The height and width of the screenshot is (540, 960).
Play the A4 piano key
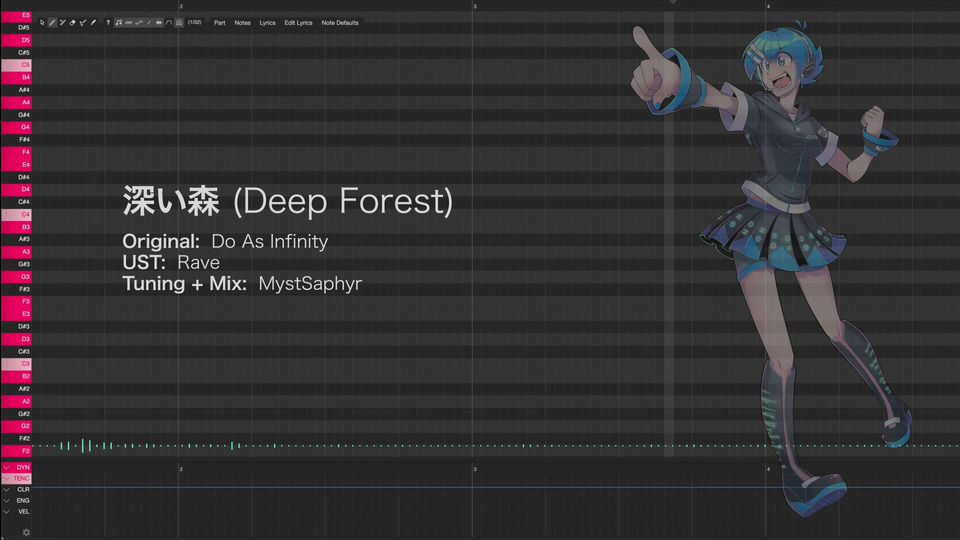pyautogui.click(x=16, y=102)
